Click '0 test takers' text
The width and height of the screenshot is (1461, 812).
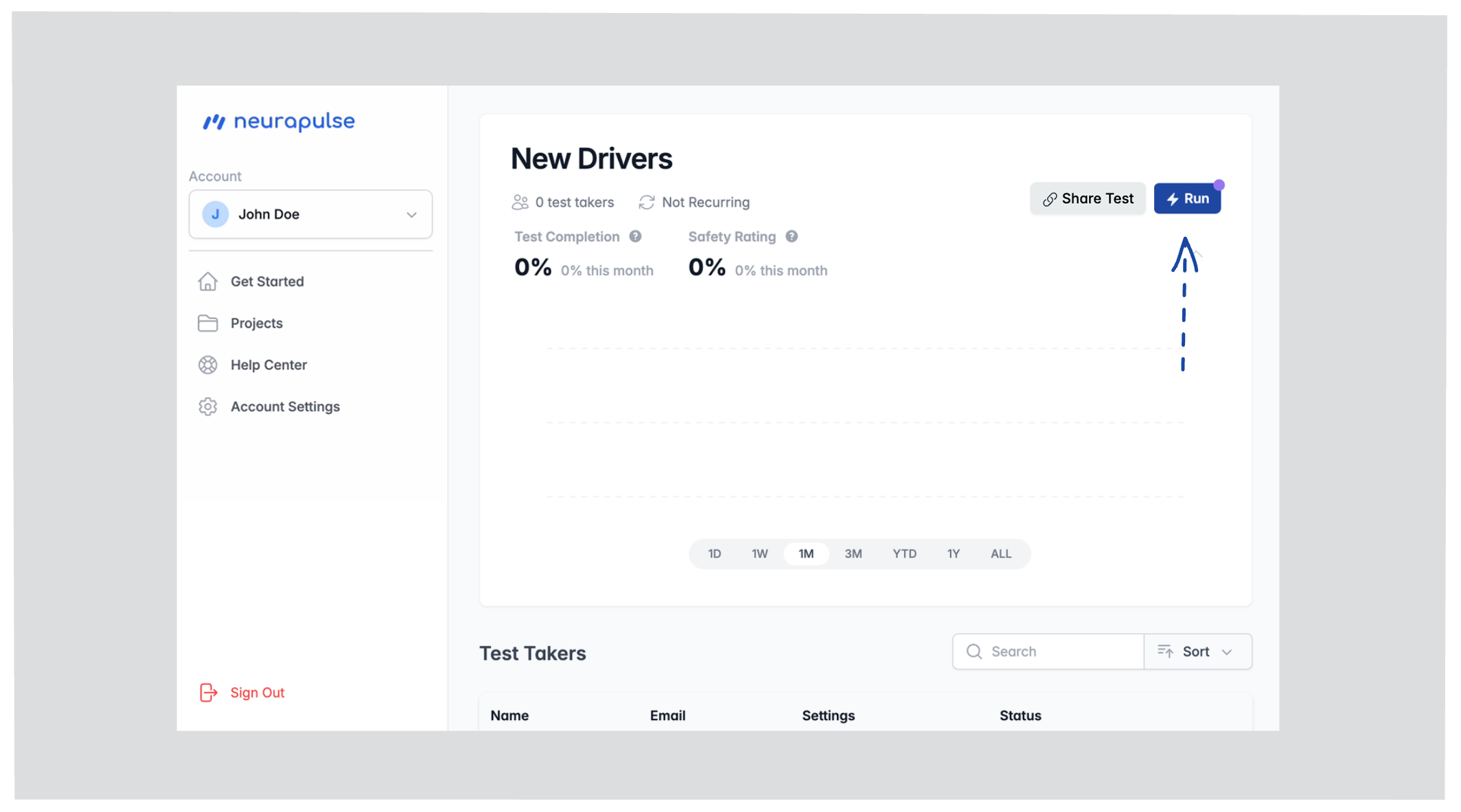click(x=575, y=202)
